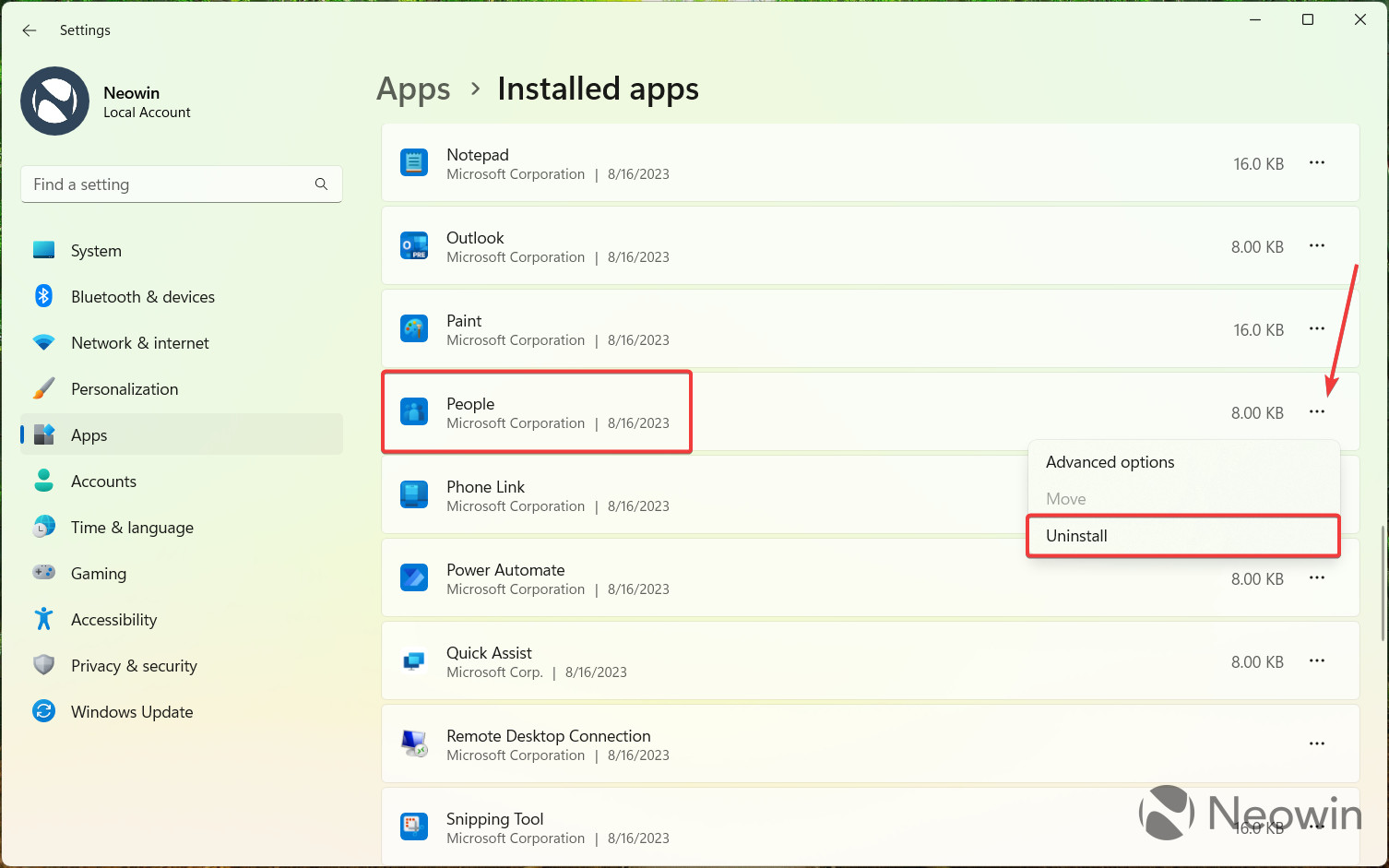This screenshot has width=1389, height=868.
Task: Click the Apps breadcrumb link
Action: 413,88
